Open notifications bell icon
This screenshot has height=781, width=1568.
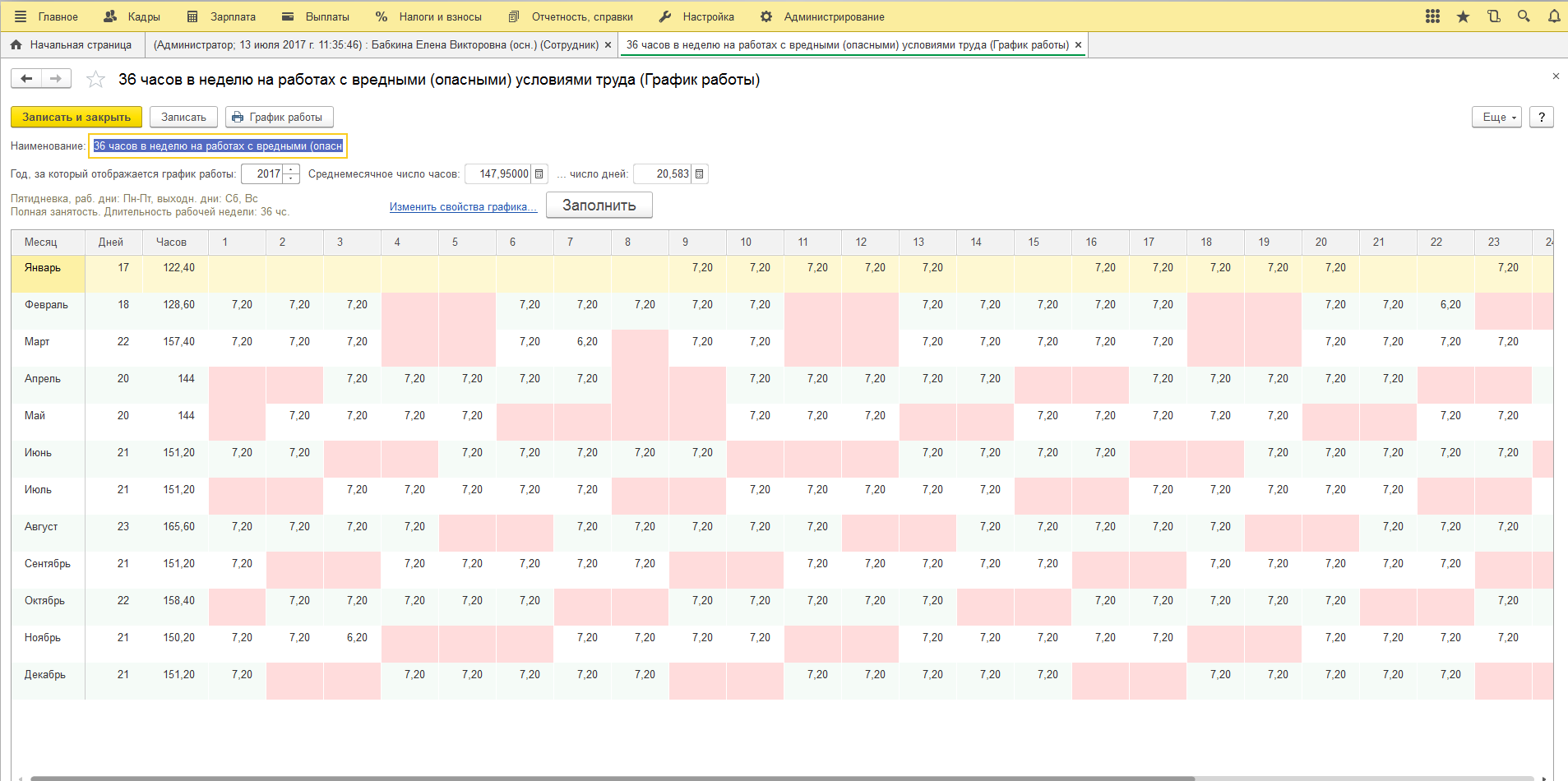[1553, 16]
